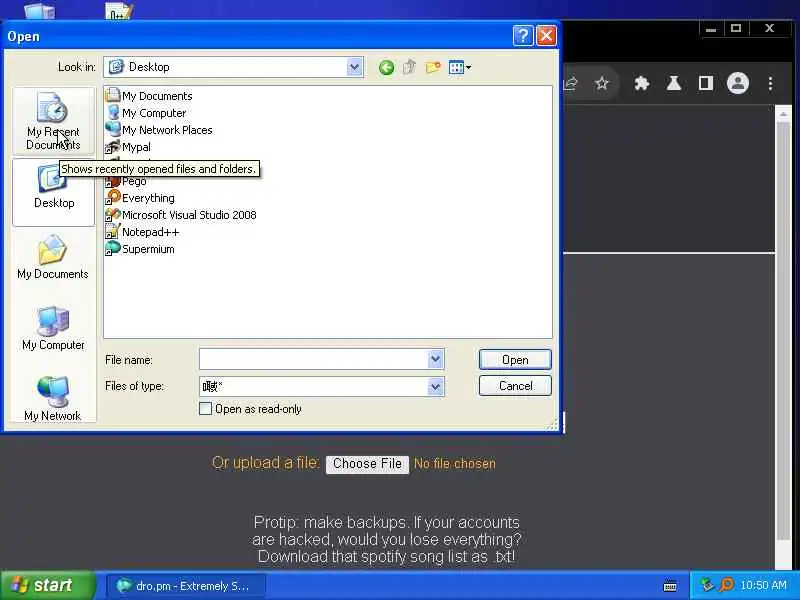The height and width of the screenshot is (600, 800).
Task: Select My Documents in the file list
Action: (149, 96)
